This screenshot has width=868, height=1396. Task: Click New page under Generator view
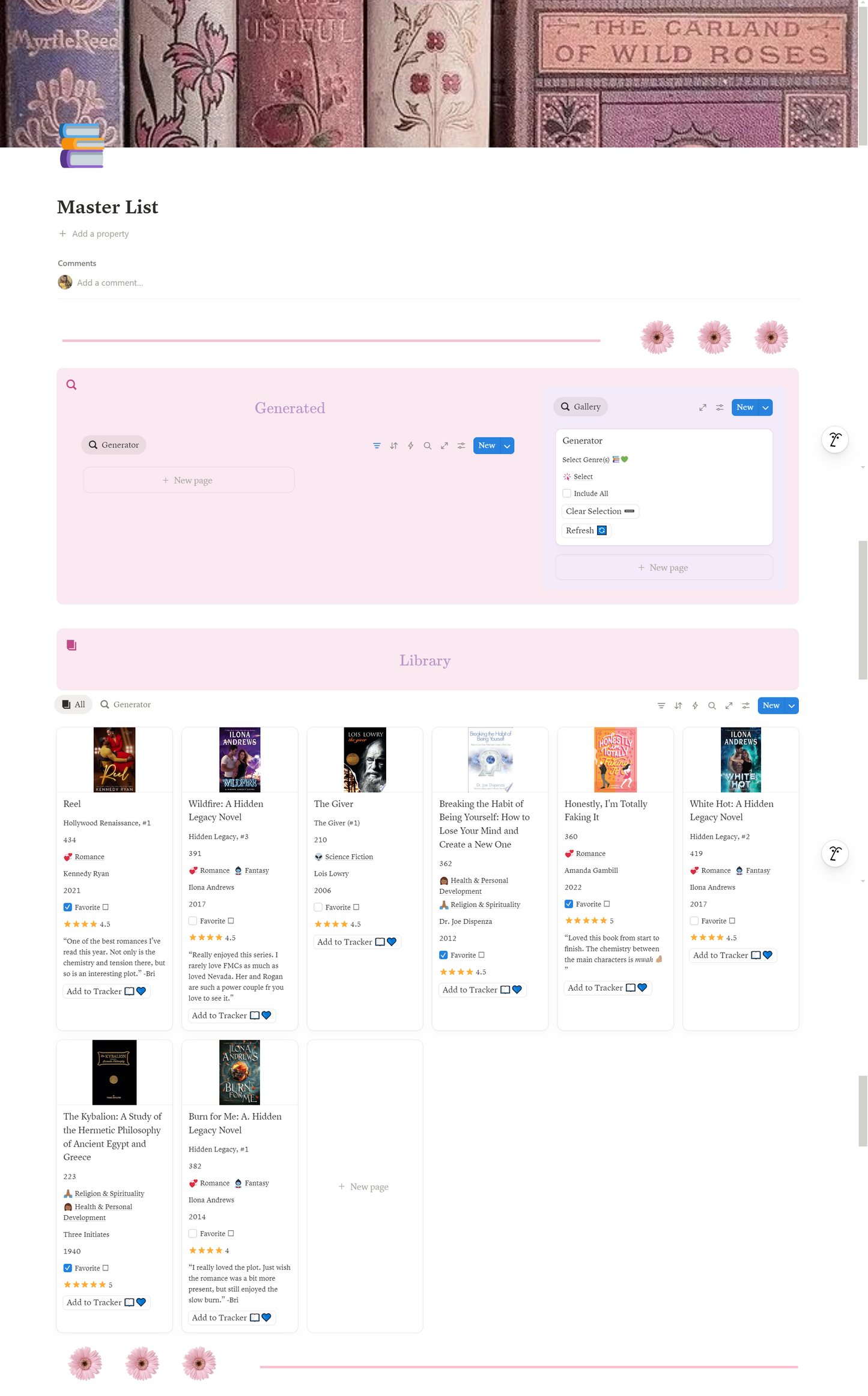coord(189,480)
